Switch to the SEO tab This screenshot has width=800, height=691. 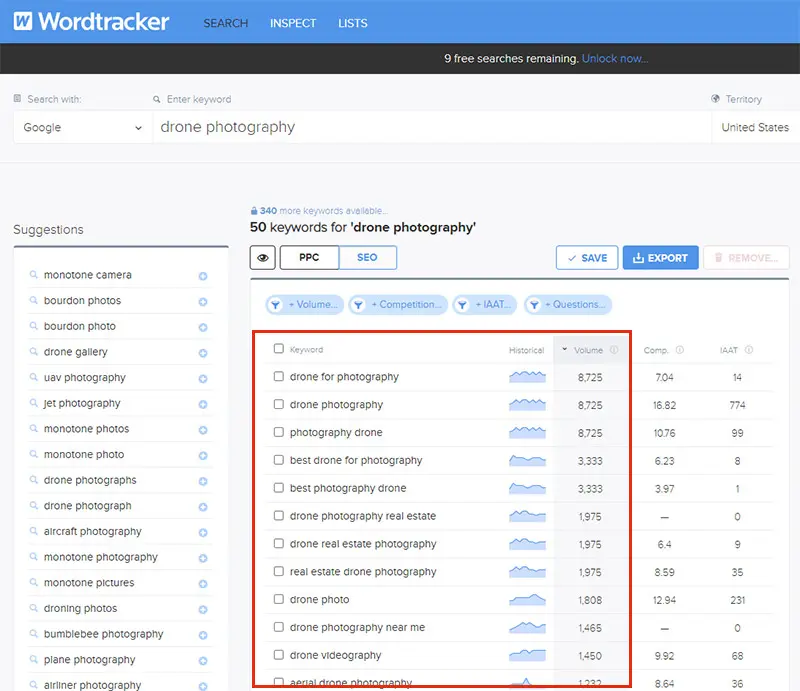(367, 258)
